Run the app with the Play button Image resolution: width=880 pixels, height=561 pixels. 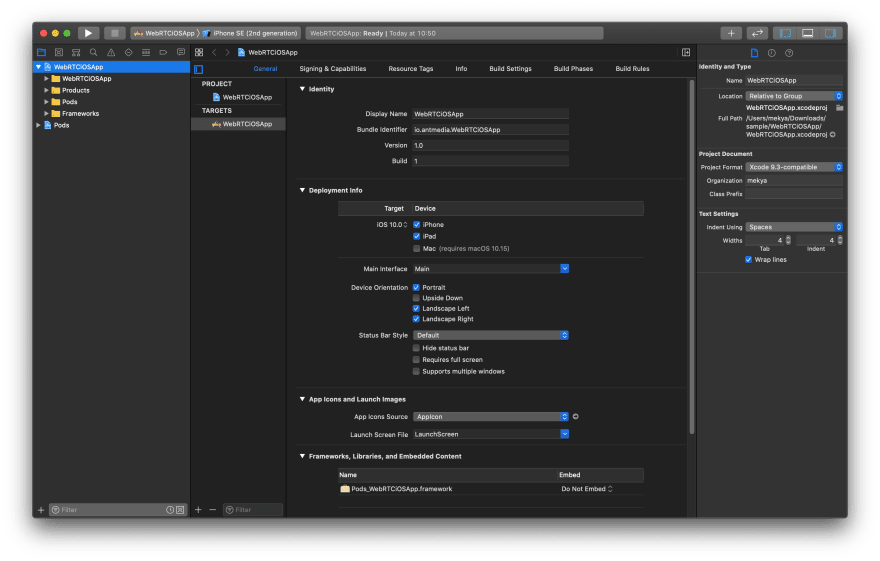tap(88, 33)
